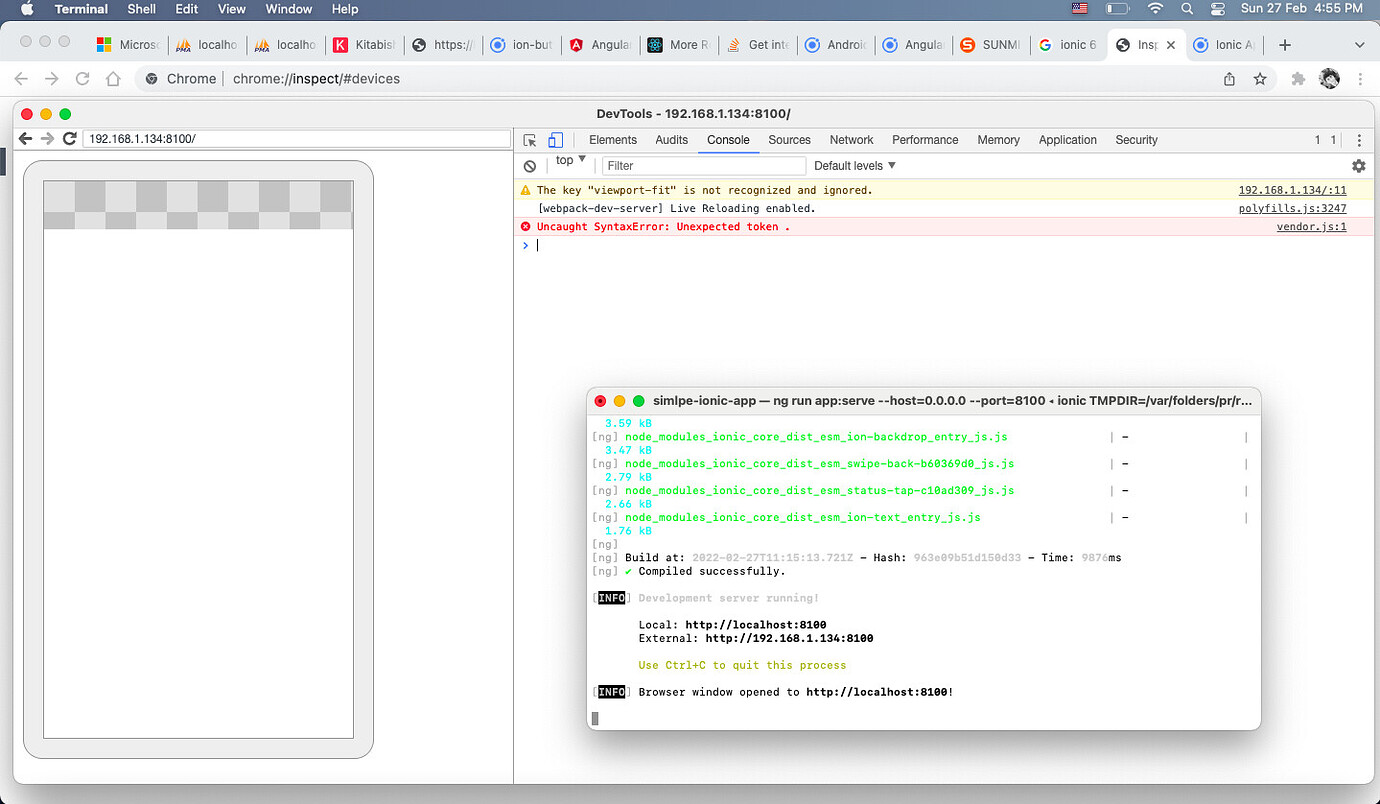Open the Memory panel tab

tap(998, 140)
